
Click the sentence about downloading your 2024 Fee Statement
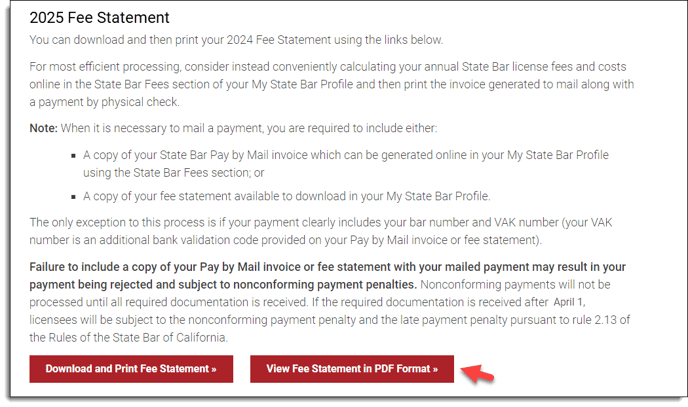pyautogui.click(x=236, y=40)
